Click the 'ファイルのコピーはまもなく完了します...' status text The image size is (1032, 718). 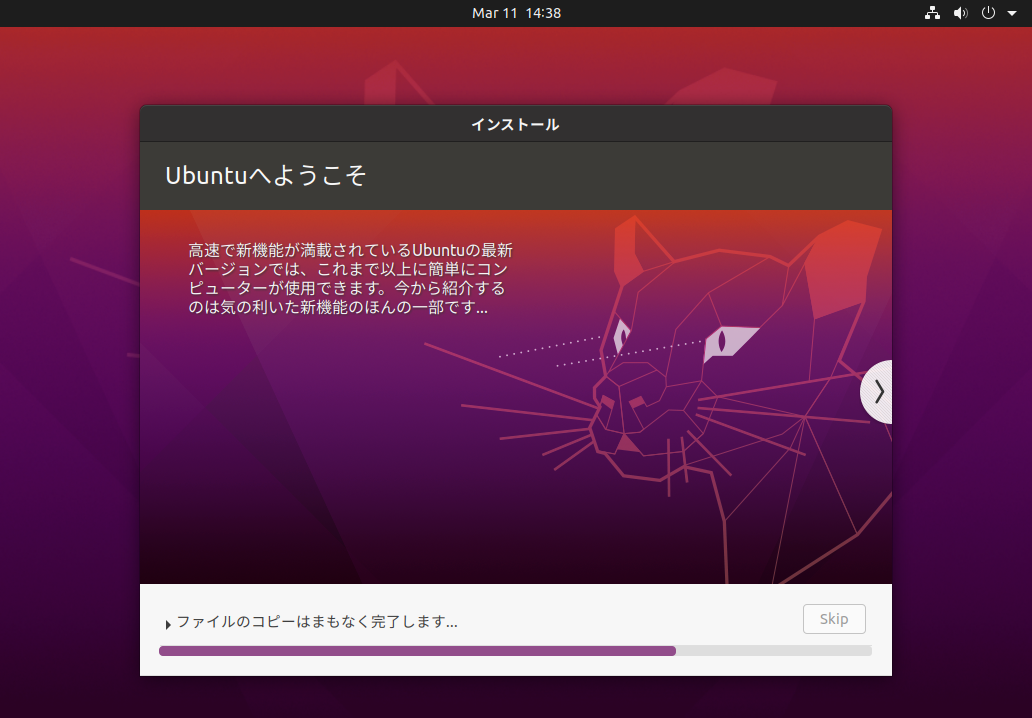coord(317,622)
